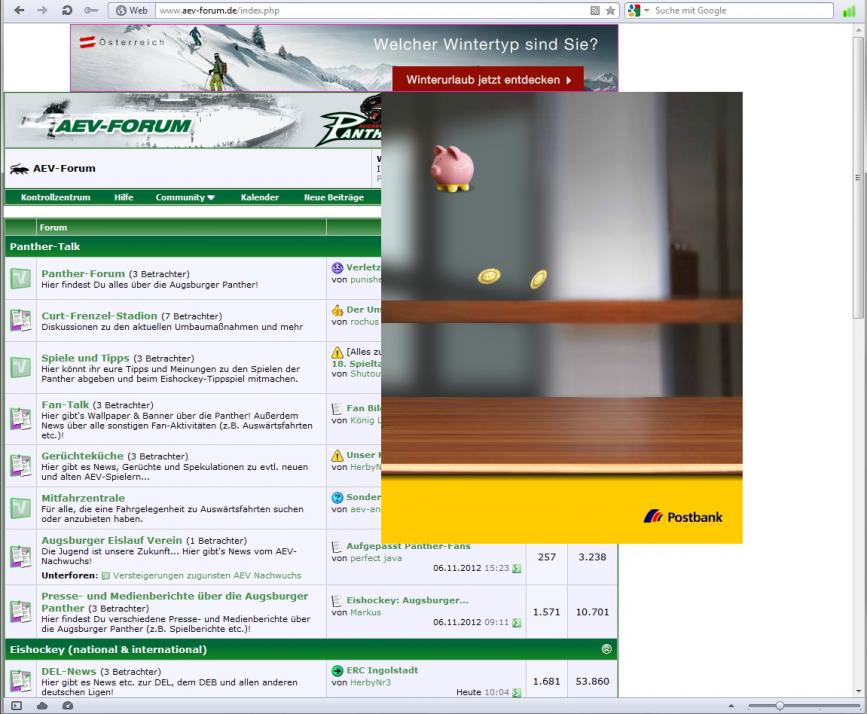This screenshot has width=867, height=714.
Task: Toggle the side panel in status bar
Action: click(17, 706)
